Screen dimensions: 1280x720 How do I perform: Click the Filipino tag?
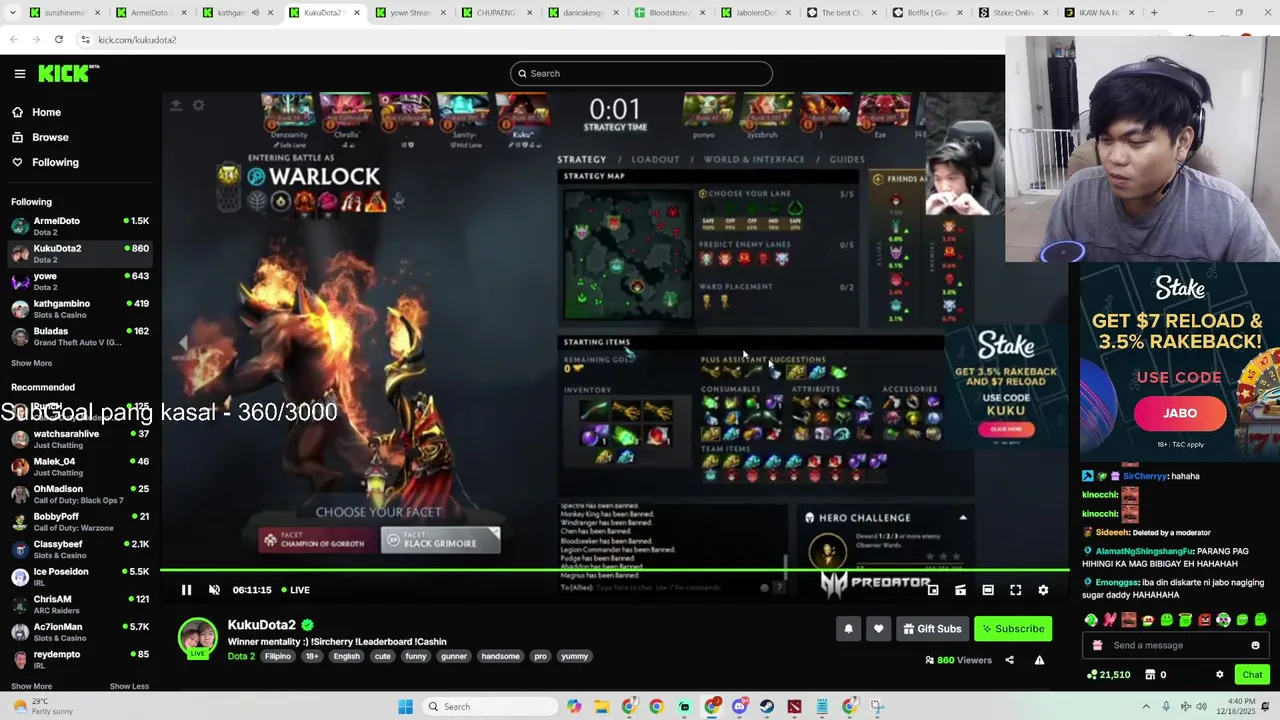(x=278, y=656)
